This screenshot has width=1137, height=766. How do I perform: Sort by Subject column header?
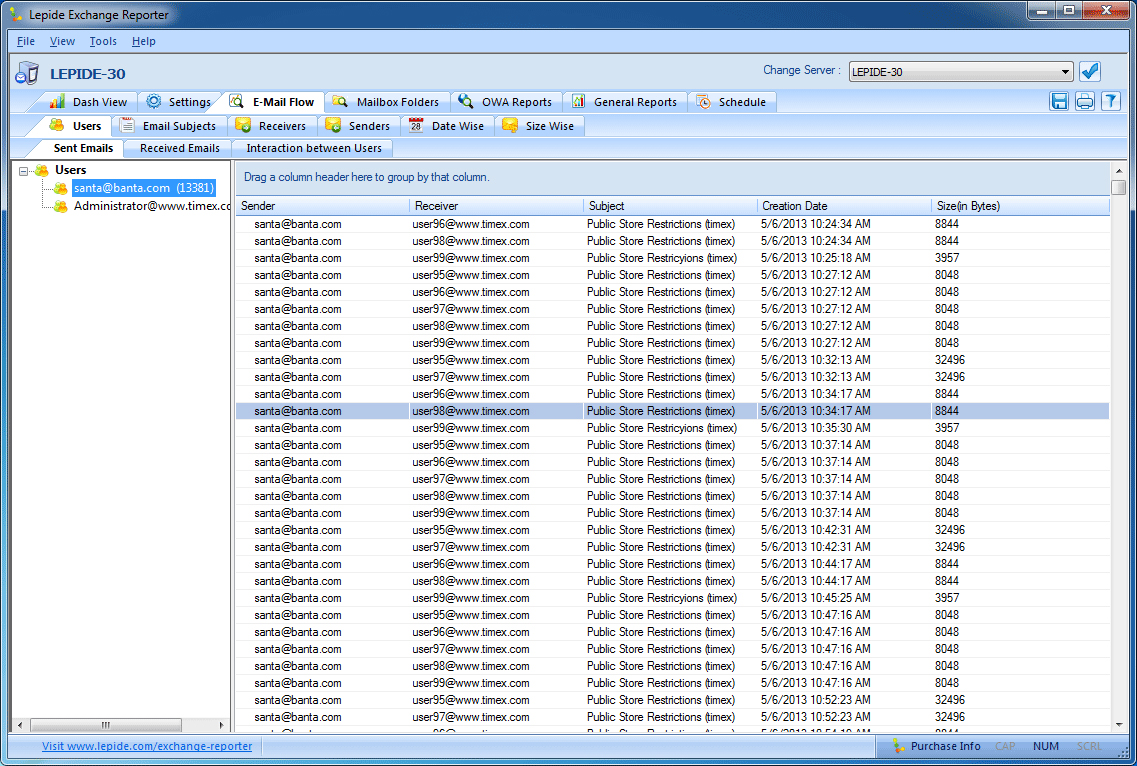[670, 206]
